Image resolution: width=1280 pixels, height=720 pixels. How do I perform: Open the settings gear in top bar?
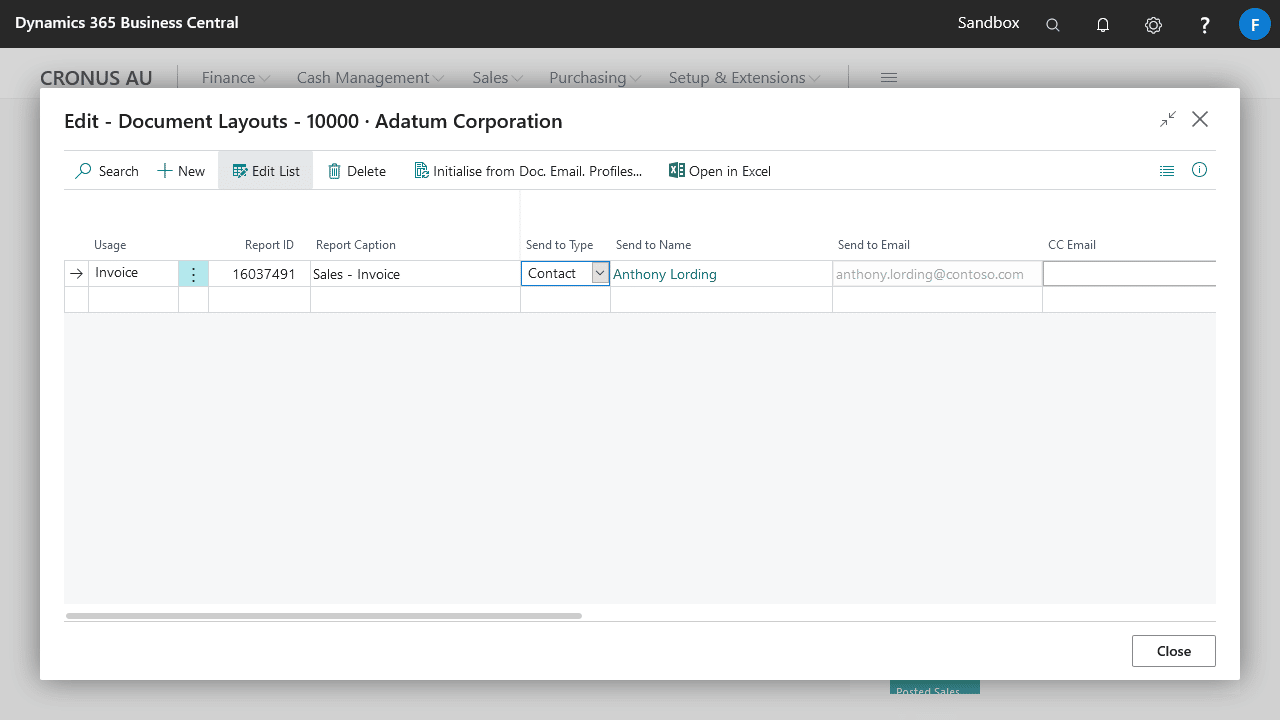(x=1153, y=25)
